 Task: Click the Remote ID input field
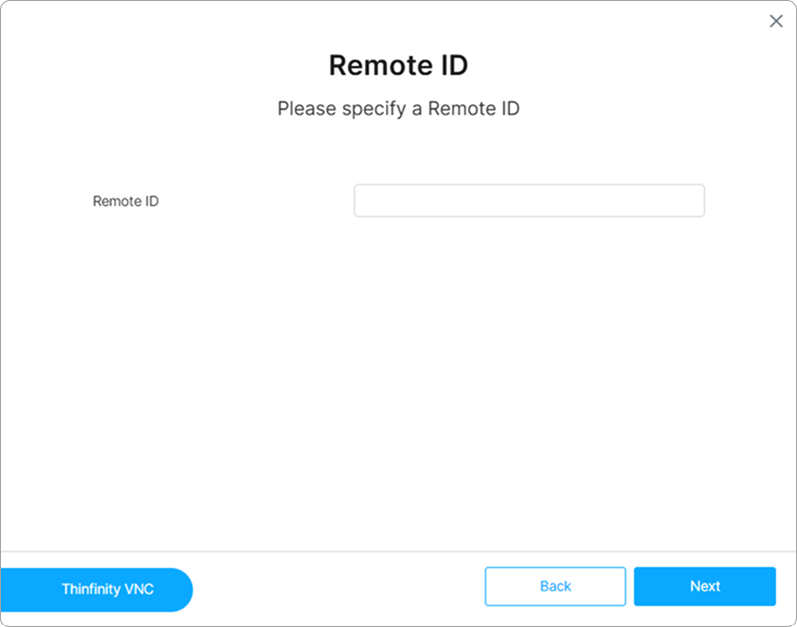click(529, 201)
